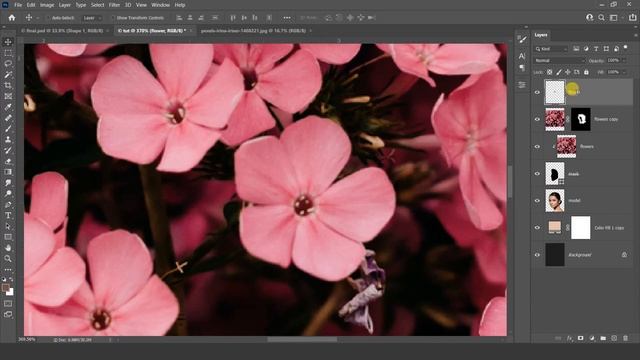Select the Eyedropper tool
This screenshot has width=640, height=360.
tap(8, 107)
